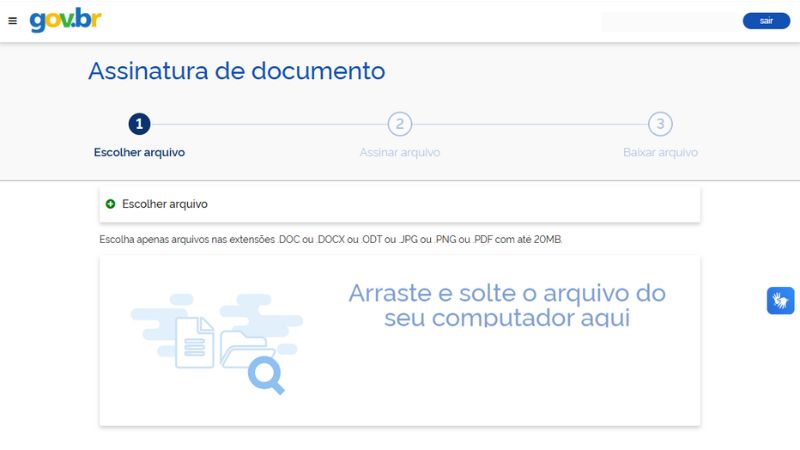Click the drag and drop file area
This screenshot has height=450, width=800.
pyautogui.click(x=399, y=341)
